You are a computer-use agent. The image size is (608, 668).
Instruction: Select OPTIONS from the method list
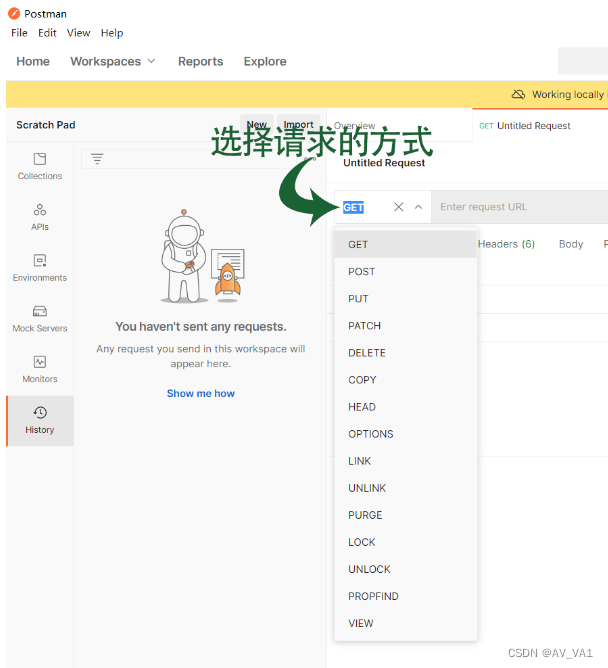tap(405, 434)
